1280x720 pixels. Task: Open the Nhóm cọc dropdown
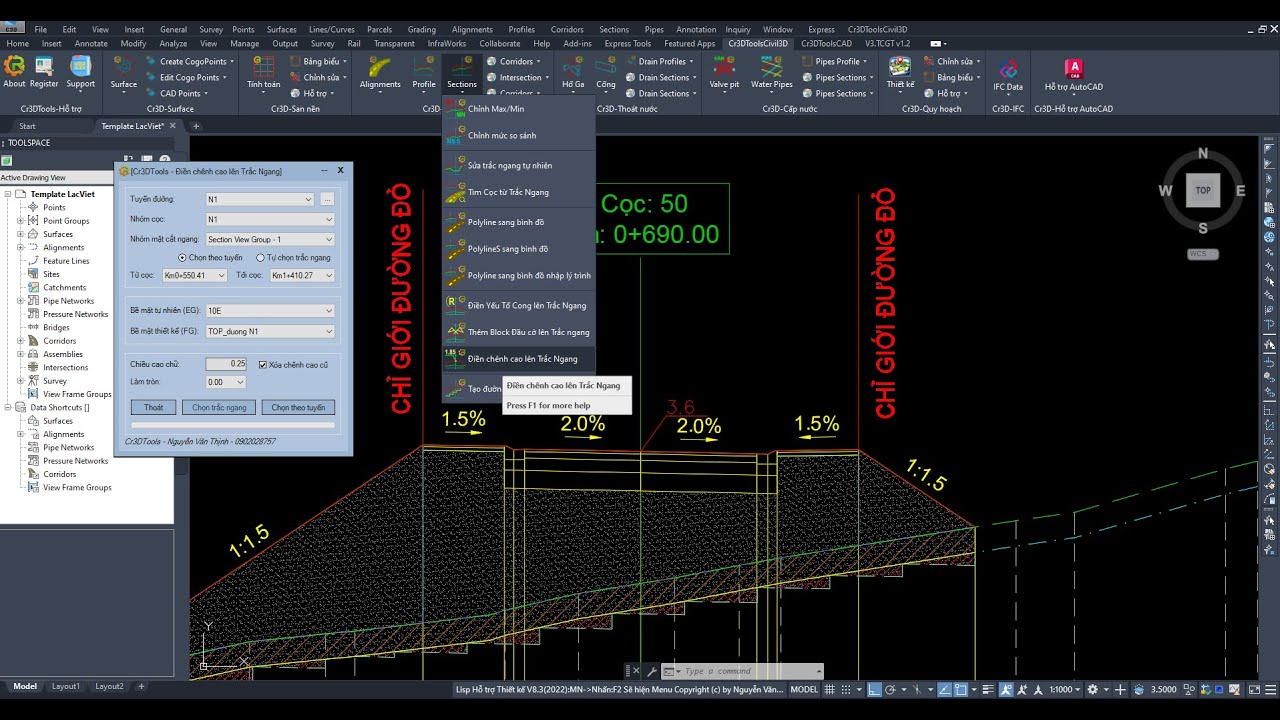[x=270, y=219]
